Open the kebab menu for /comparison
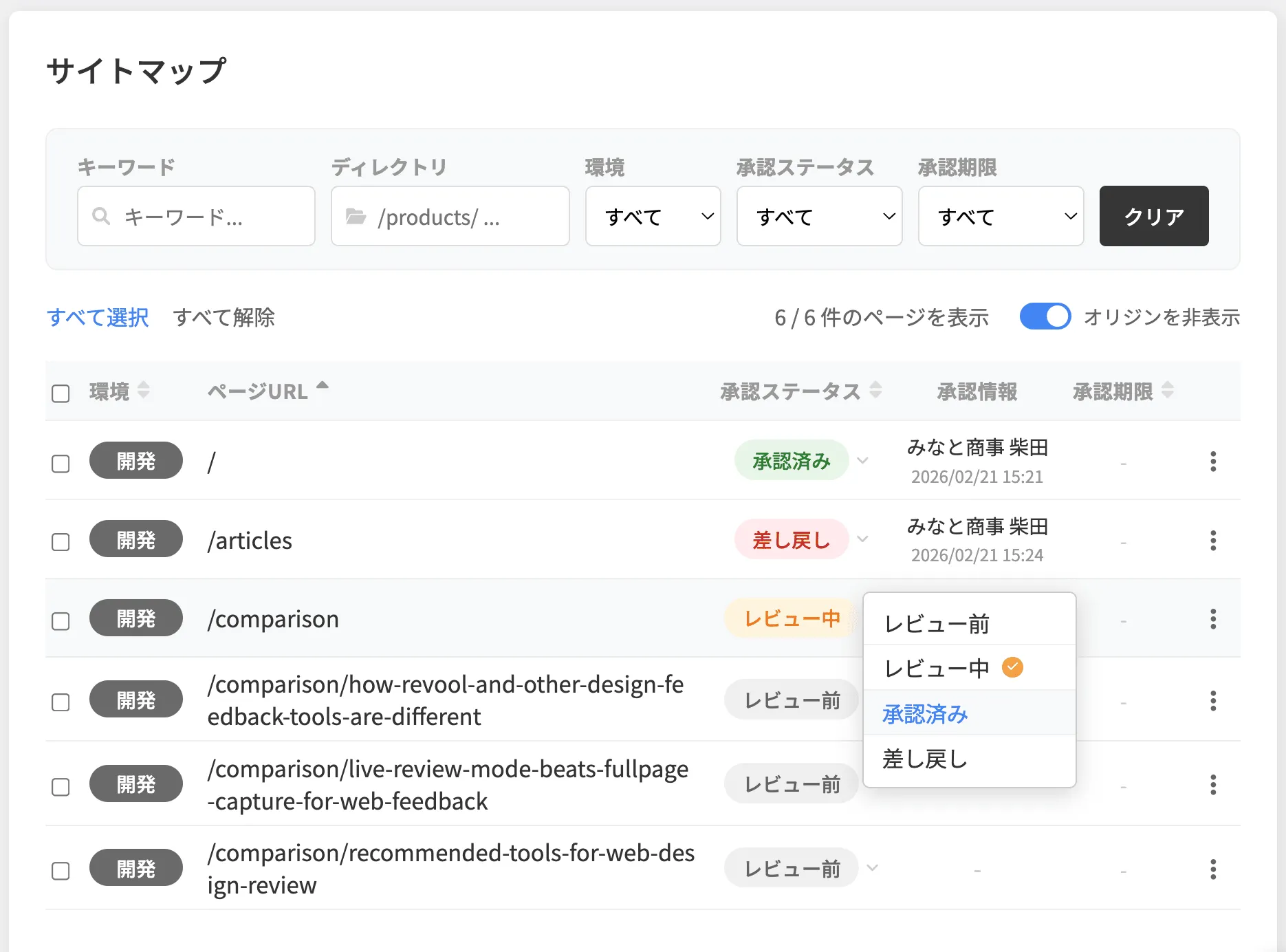Screen dimensions: 1286x952 (x=1212, y=619)
